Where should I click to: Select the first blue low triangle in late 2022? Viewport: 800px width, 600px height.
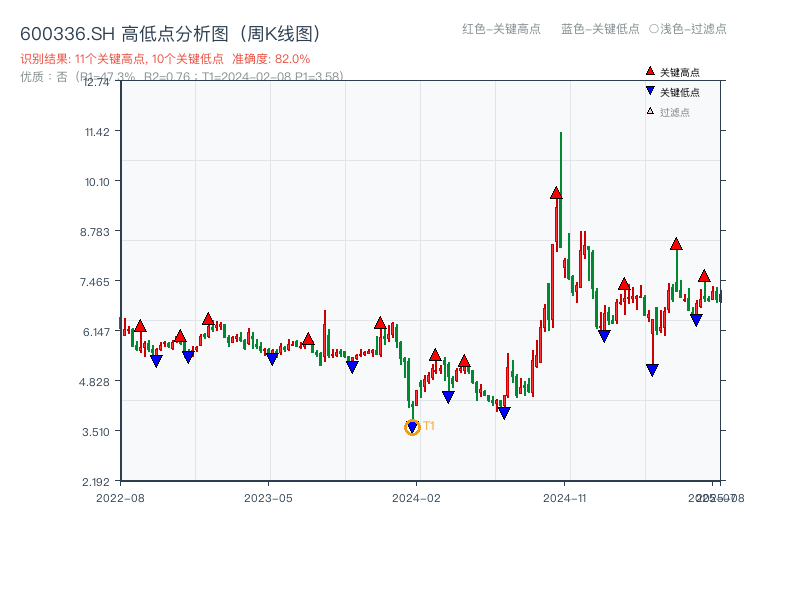[156, 361]
